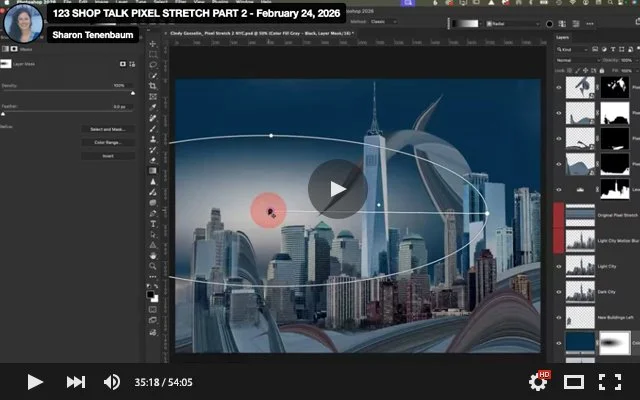The image size is (640, 400).
Task: Select the Rectangular Marquee tool
Action: 153,54
